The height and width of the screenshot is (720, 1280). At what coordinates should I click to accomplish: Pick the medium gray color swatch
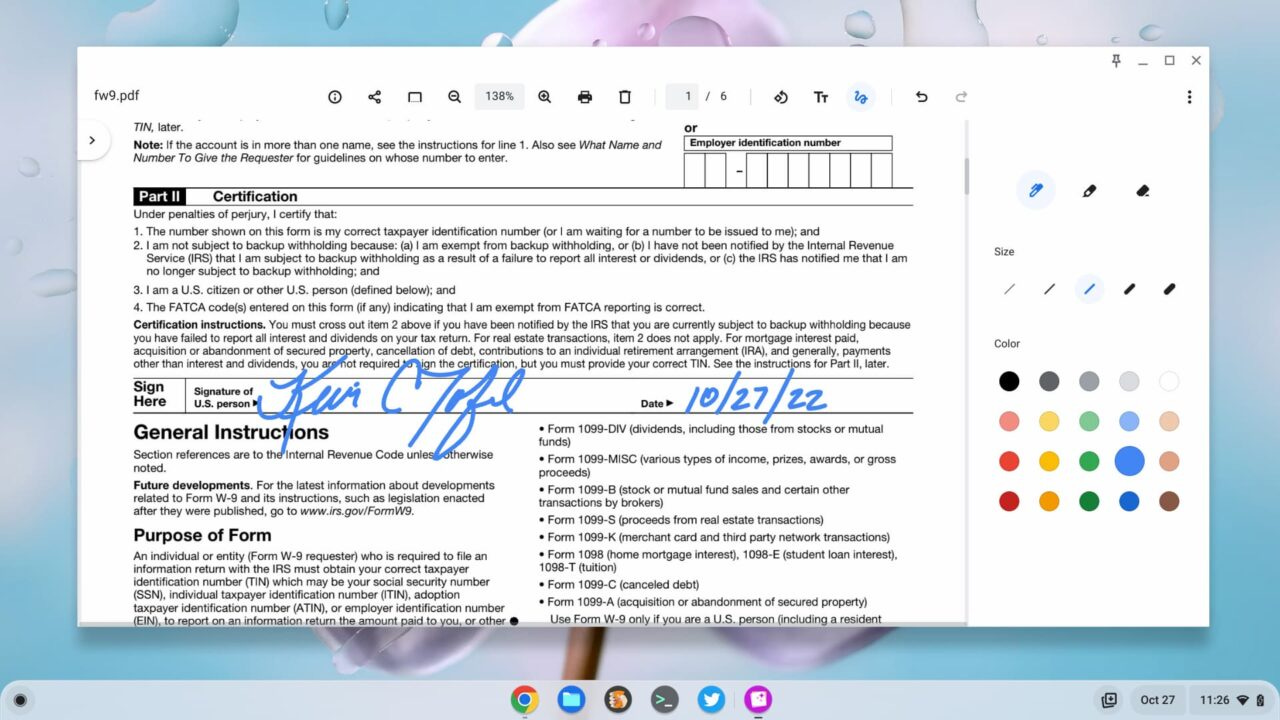tap(1089, 381)
